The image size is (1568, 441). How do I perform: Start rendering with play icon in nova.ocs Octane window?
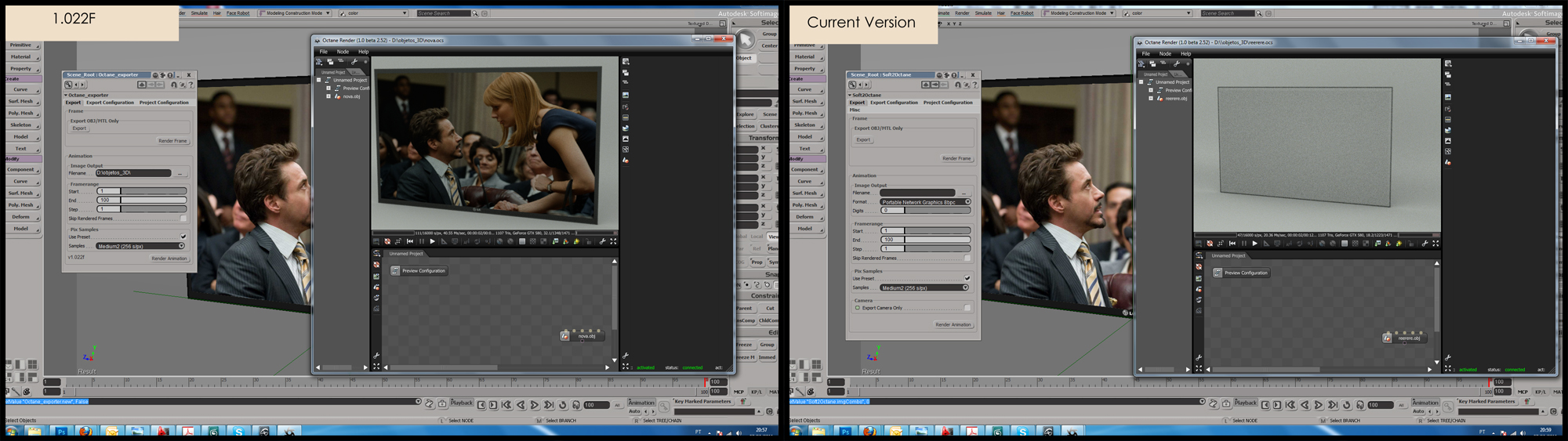(432, 241)
